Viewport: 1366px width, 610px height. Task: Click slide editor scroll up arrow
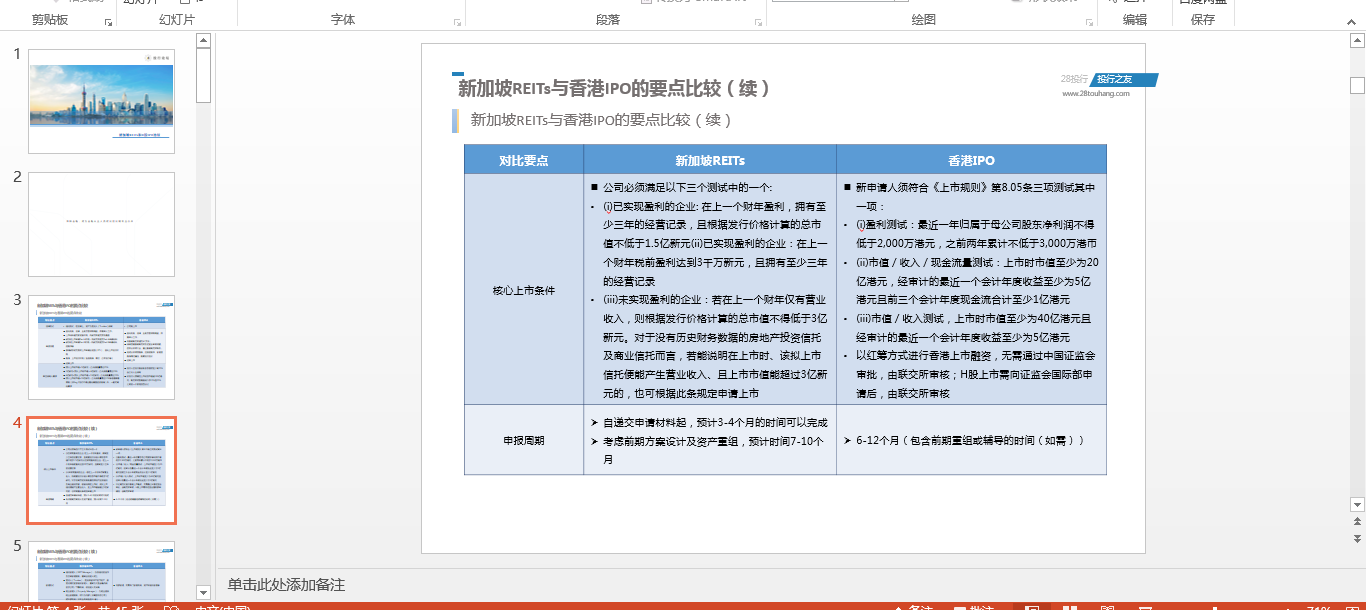coord(1357,41)
